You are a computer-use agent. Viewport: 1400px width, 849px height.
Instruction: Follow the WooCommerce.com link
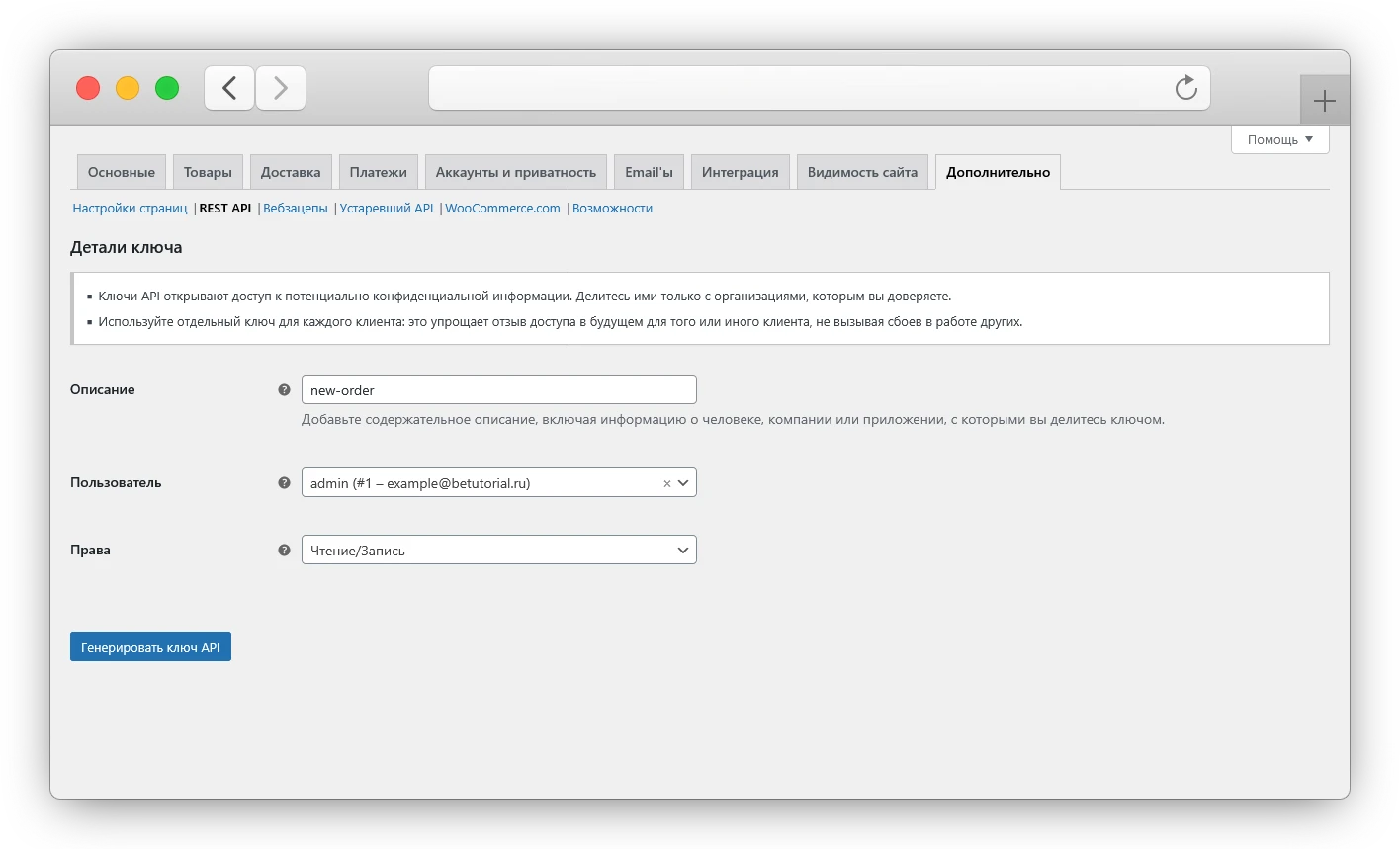coord(502,208)
